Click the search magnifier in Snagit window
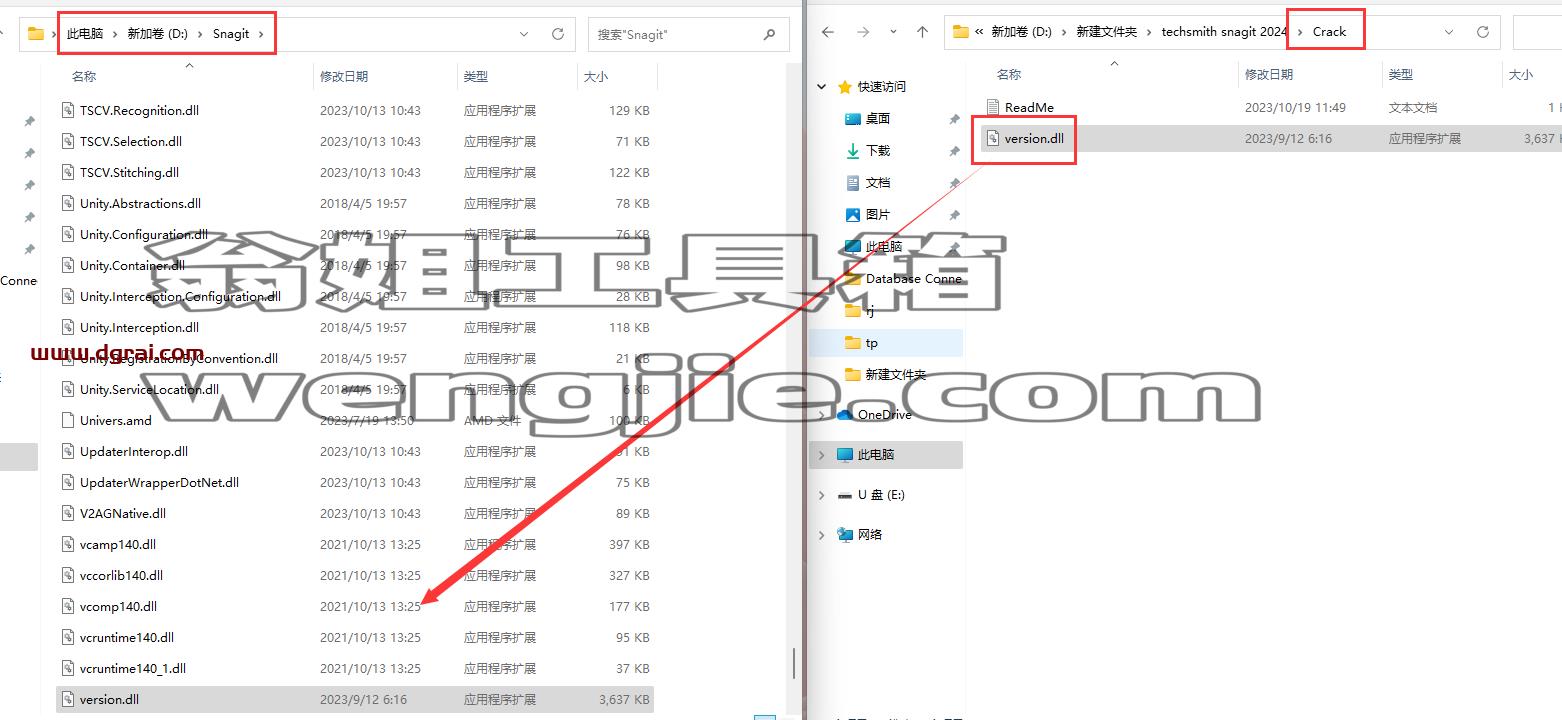Viewport: 1562px width, 720px height. (769, 34)
